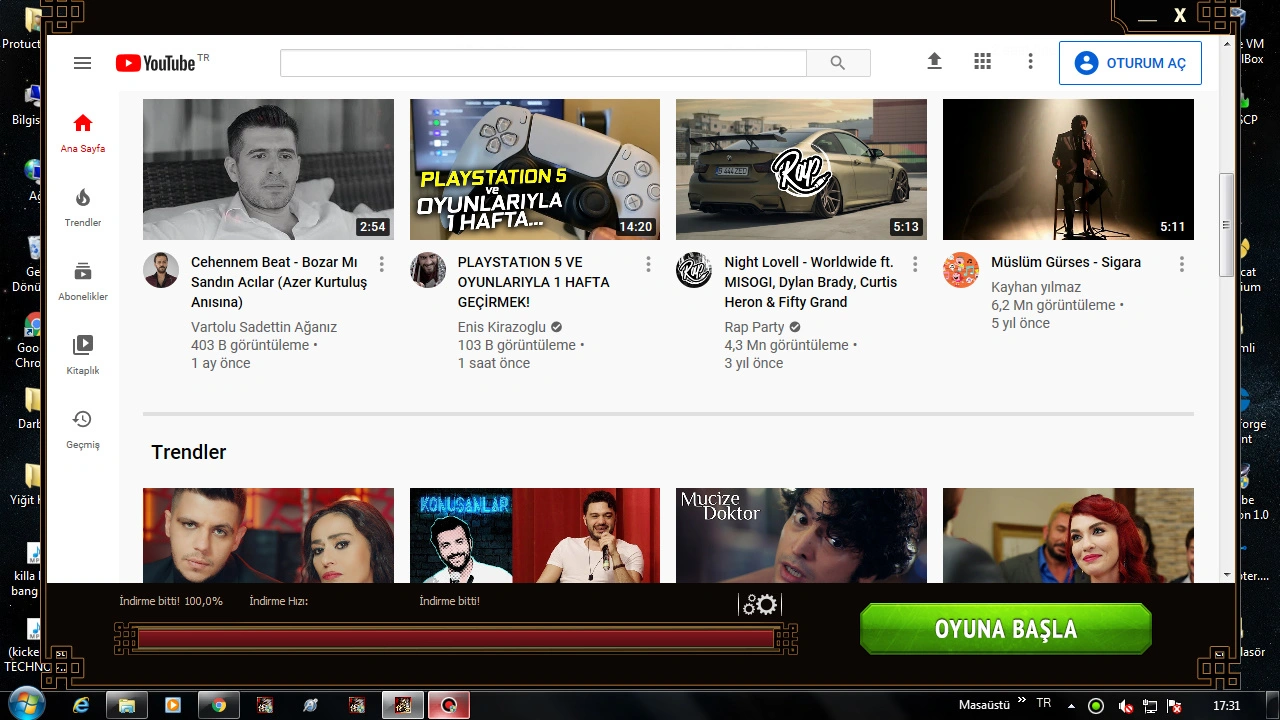
Task: Click the red circular taskbar app icon
Action: [x=449, y=705]
